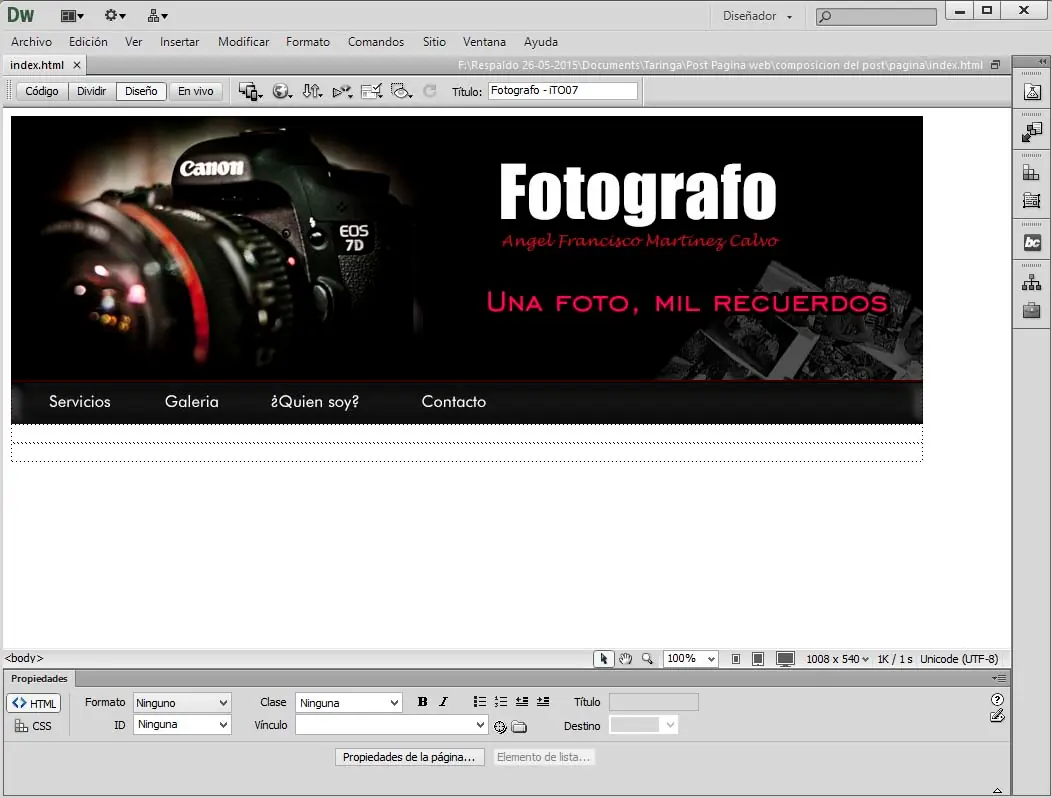Click the bulleted unordered list icon
The width and height of the screenshot is (1052, 798).
[480, 702]
